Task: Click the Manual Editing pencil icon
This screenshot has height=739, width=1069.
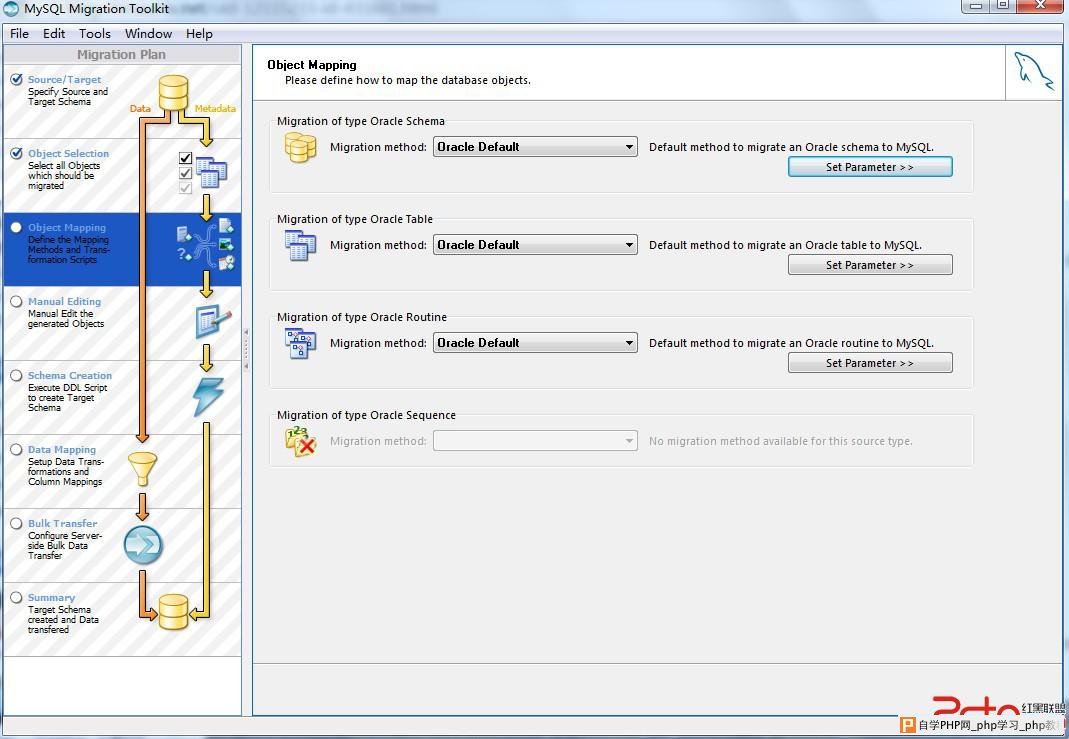Action: 213,321
